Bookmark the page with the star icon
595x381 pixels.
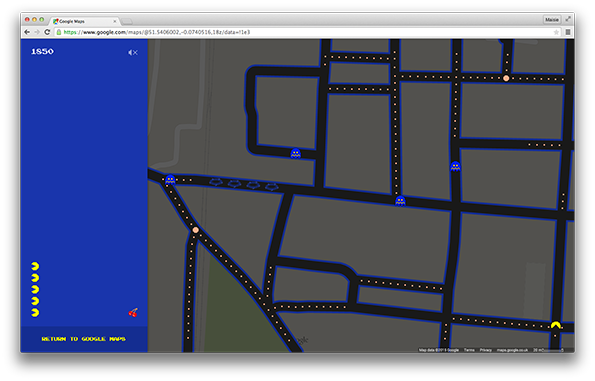coord(556,32)
